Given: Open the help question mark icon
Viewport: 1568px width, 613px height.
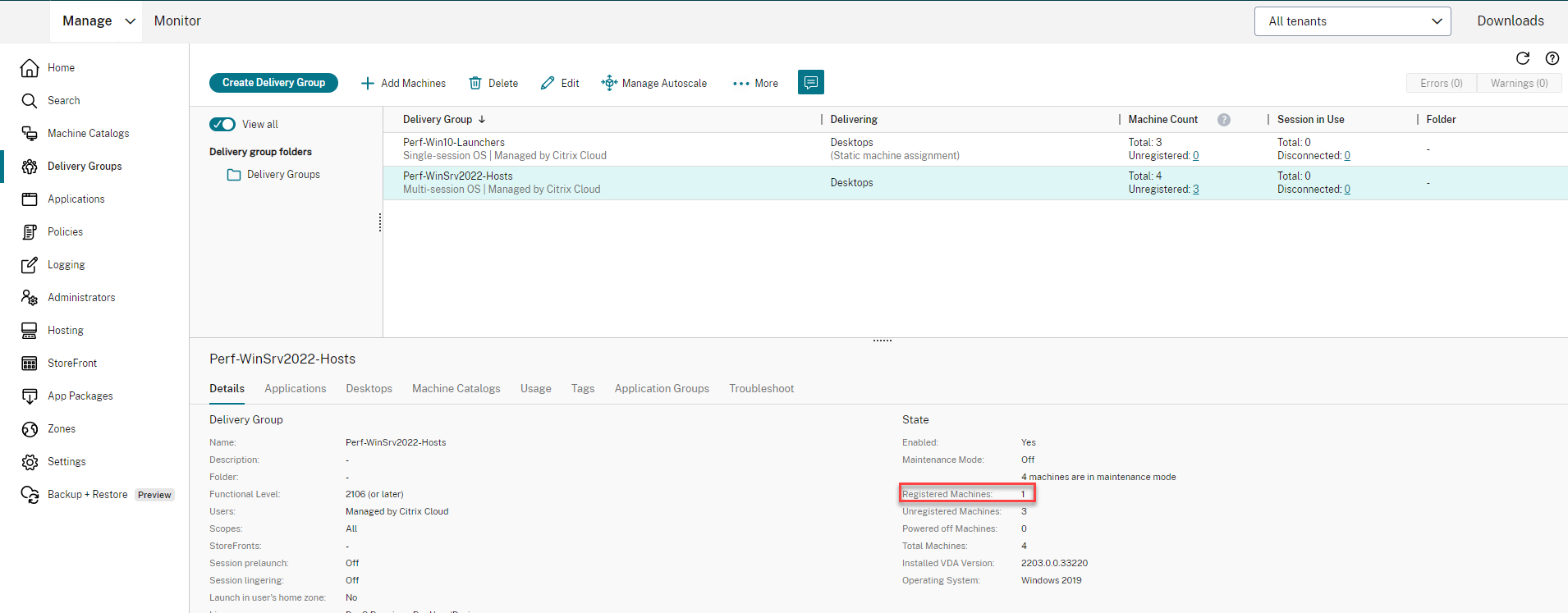Looking at the screenshot, I should coord(1552,58).
